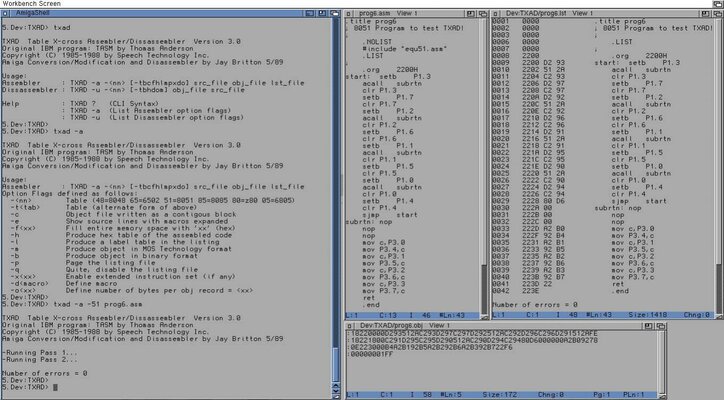Close the Dev:TXAD/prog6.obj window
The height and width of the screenshot is (400, 724).
click(x=348, y=325)
